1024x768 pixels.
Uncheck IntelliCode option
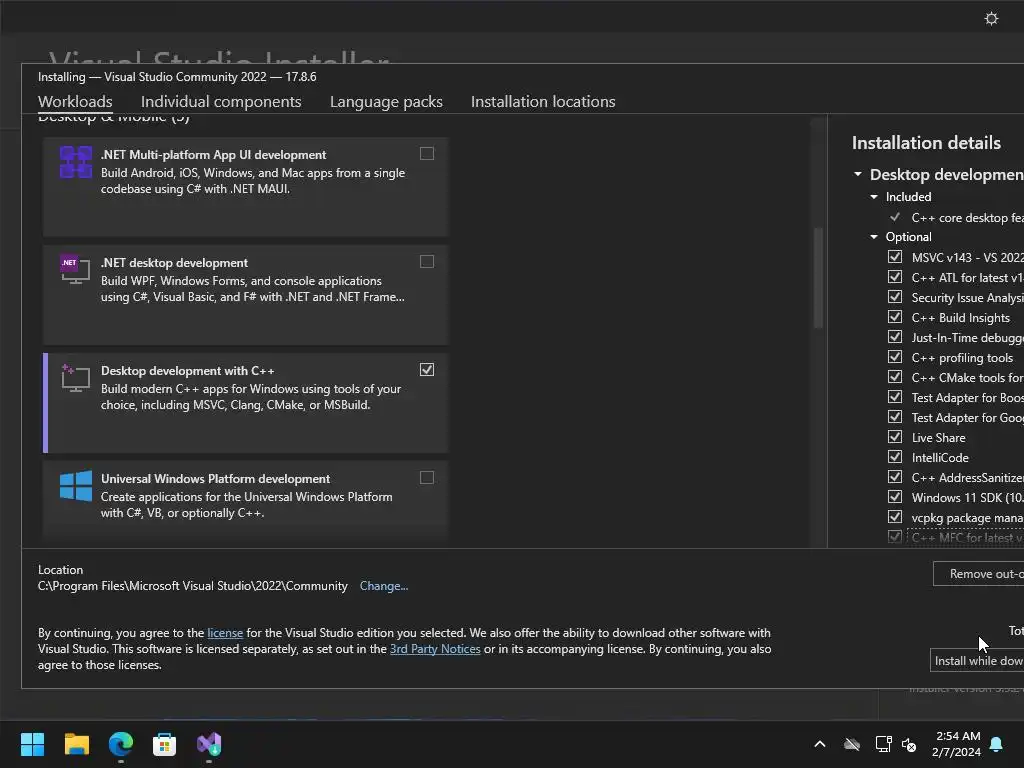[x=895, y=457]
